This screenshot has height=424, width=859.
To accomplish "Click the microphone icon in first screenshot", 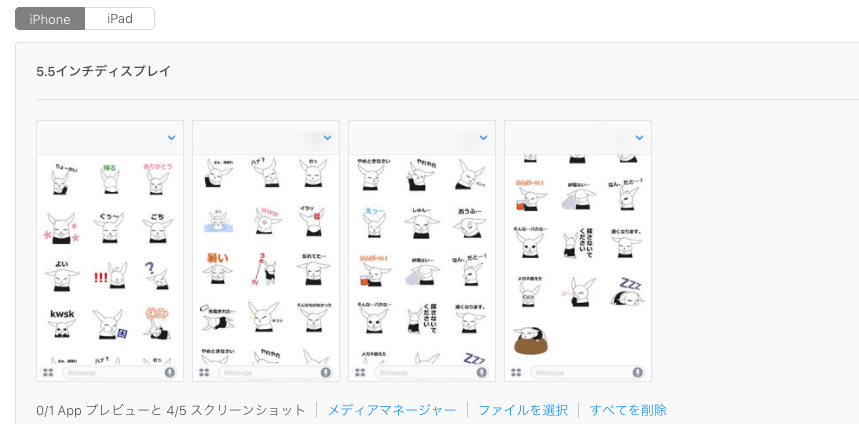I will point(170,373).
